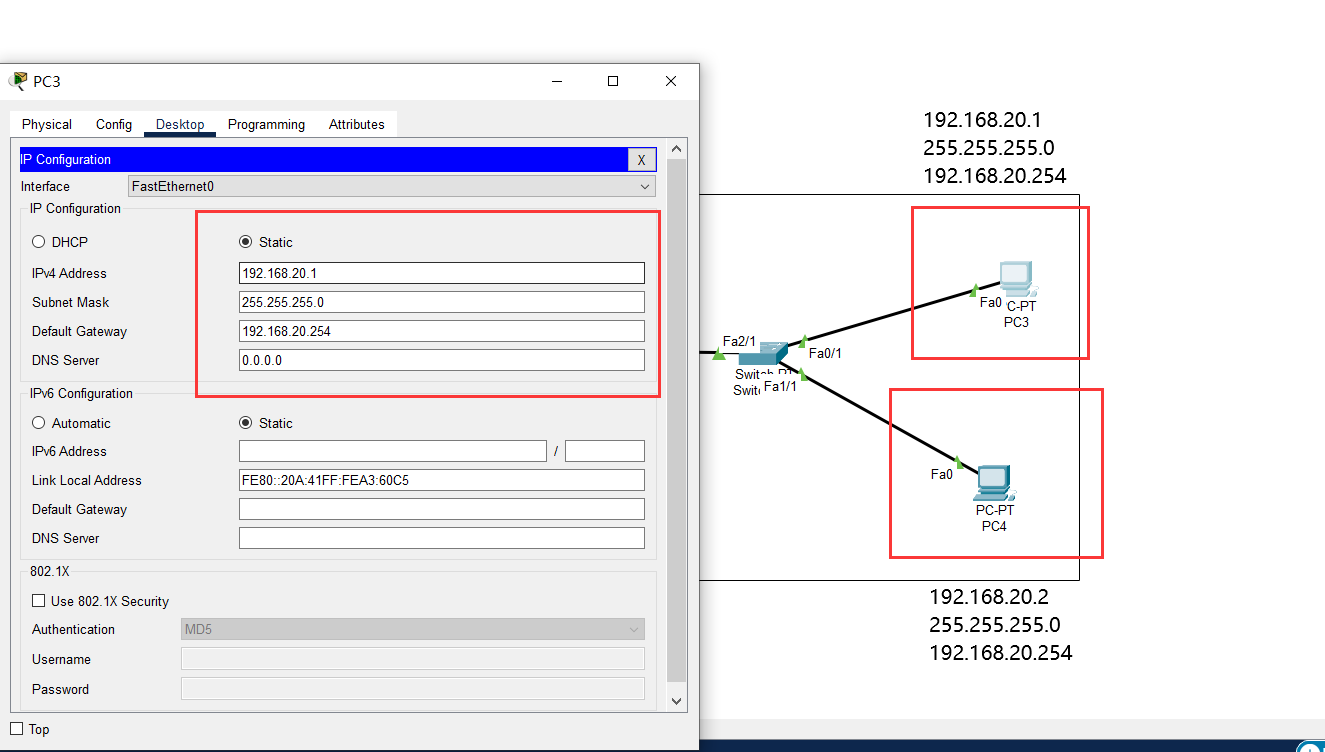The image size is (1325, 752).
Task: Open the Attributes tab
Action: [357, 124]
